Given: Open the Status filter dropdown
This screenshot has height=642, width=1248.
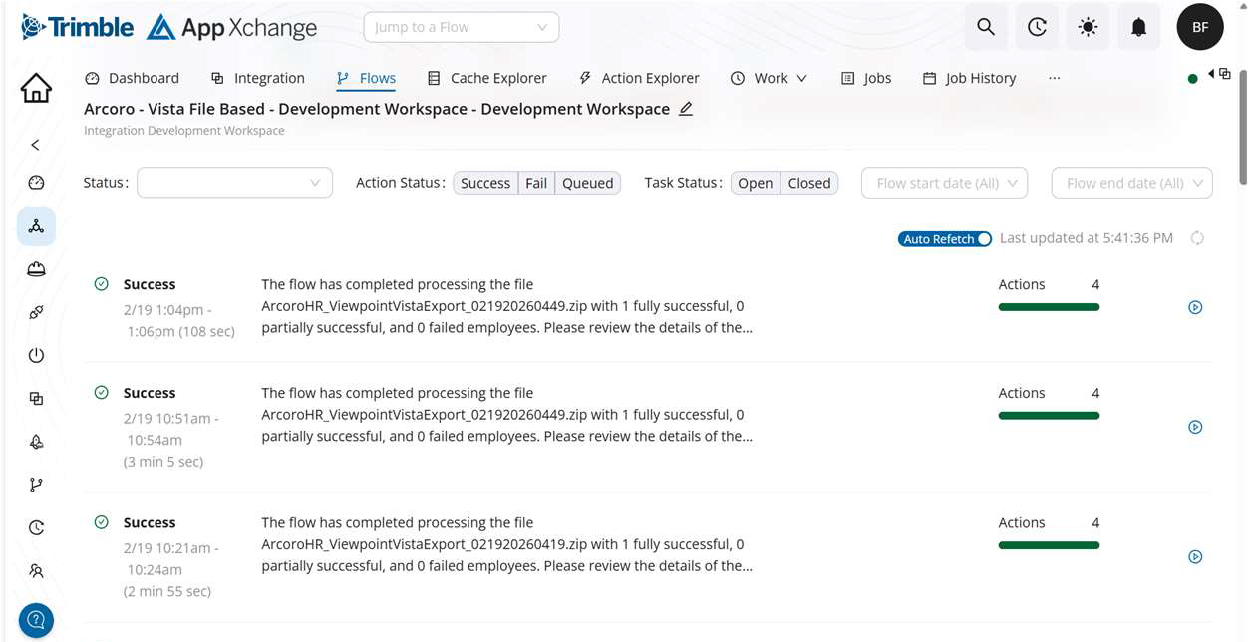Looking at the screenshot, I should coord(235,183).
